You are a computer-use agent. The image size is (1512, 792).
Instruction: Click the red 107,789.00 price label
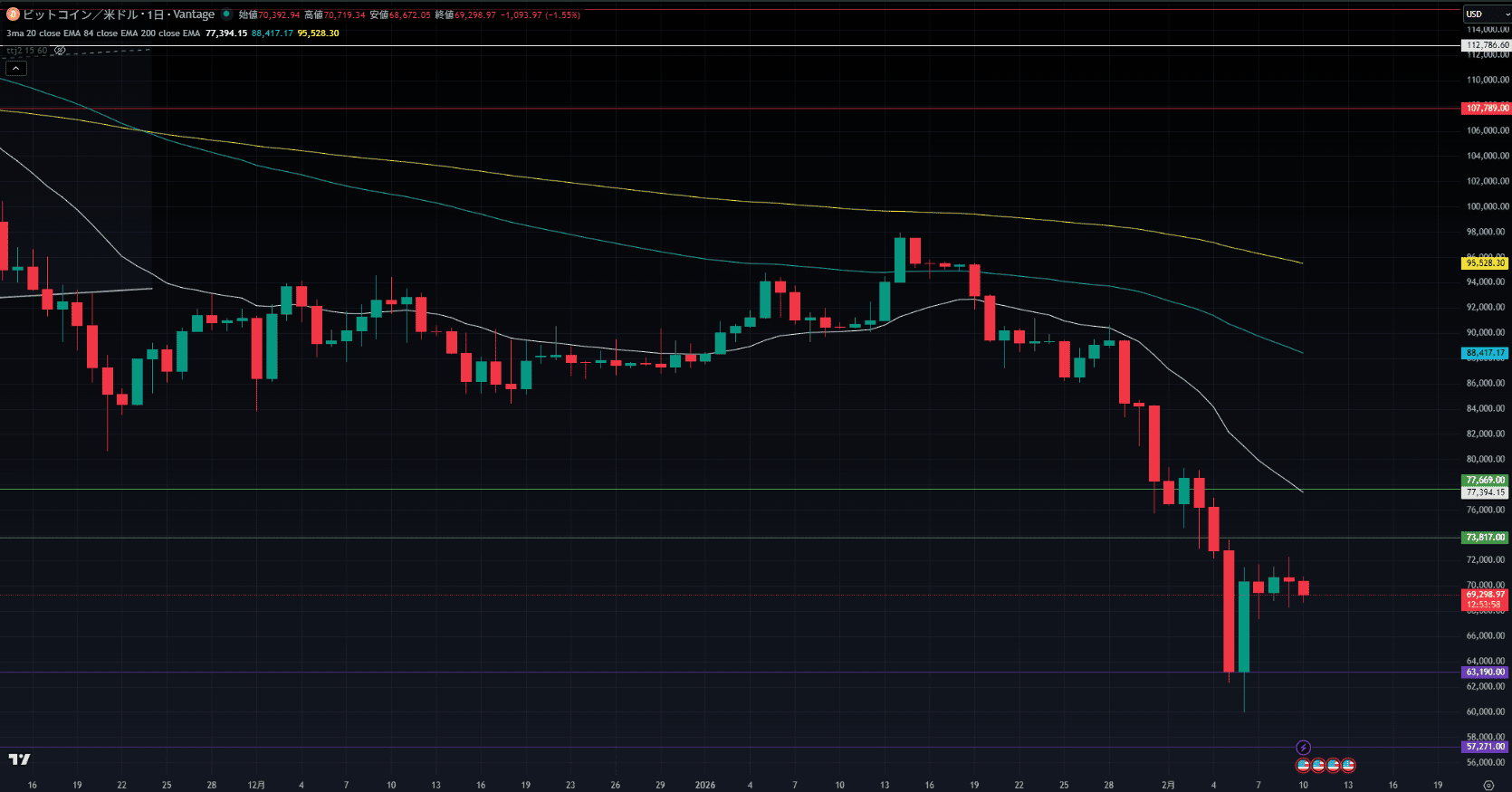tap(1486, 109)
